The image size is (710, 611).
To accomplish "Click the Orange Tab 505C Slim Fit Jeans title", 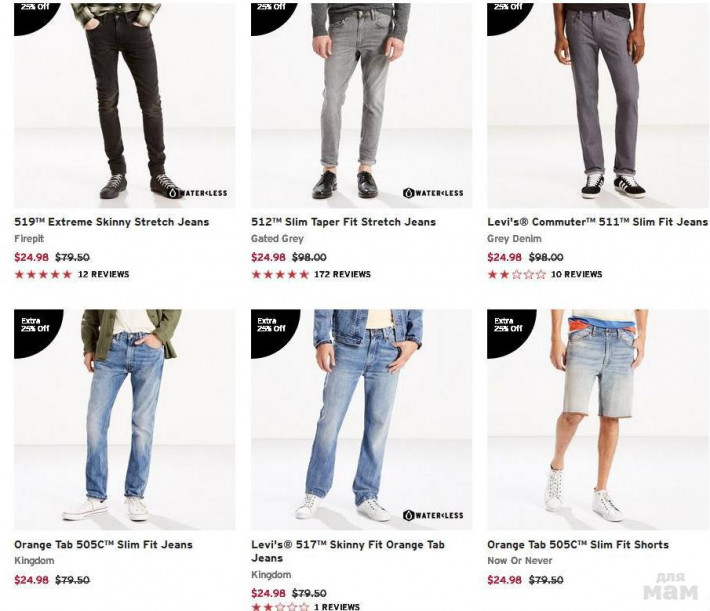I will 103,544.
